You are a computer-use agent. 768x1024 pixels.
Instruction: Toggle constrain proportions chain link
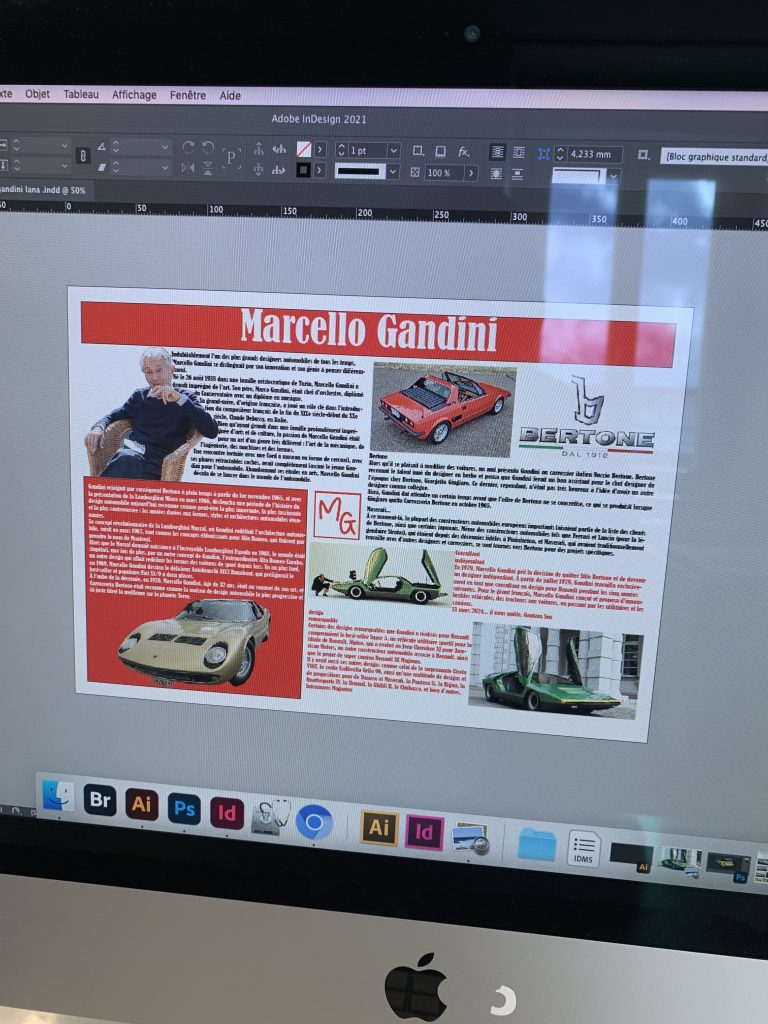(82, 155)
